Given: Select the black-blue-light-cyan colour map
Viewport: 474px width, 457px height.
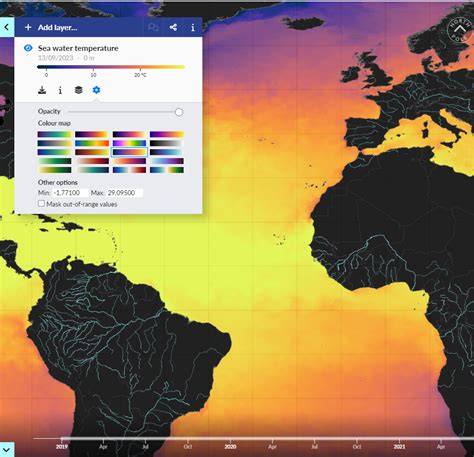Looking at the screenshot, I should [x=167, y=152].
